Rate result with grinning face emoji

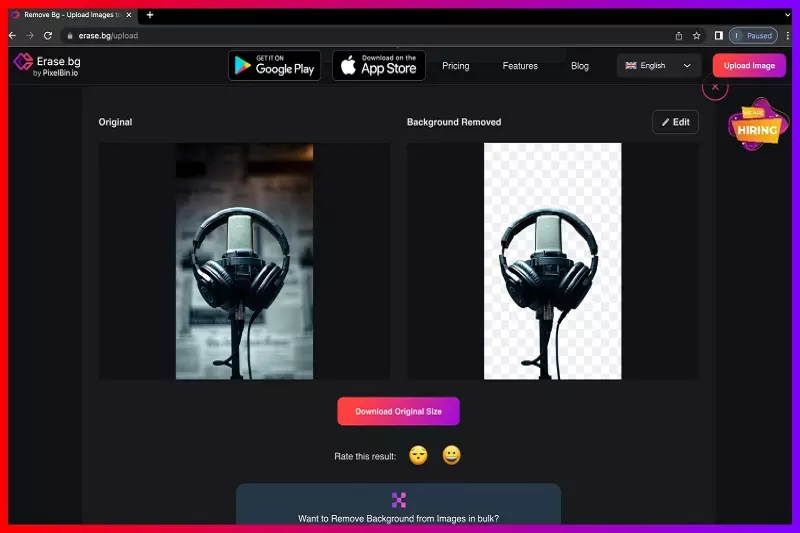click(x=452, y=455)
